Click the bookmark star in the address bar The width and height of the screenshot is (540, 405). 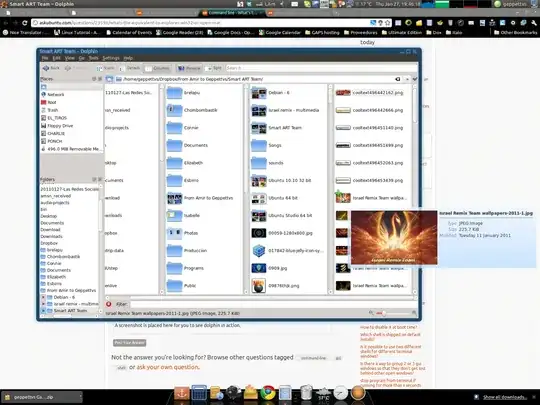pyautogui.click(x=388, y=23)
